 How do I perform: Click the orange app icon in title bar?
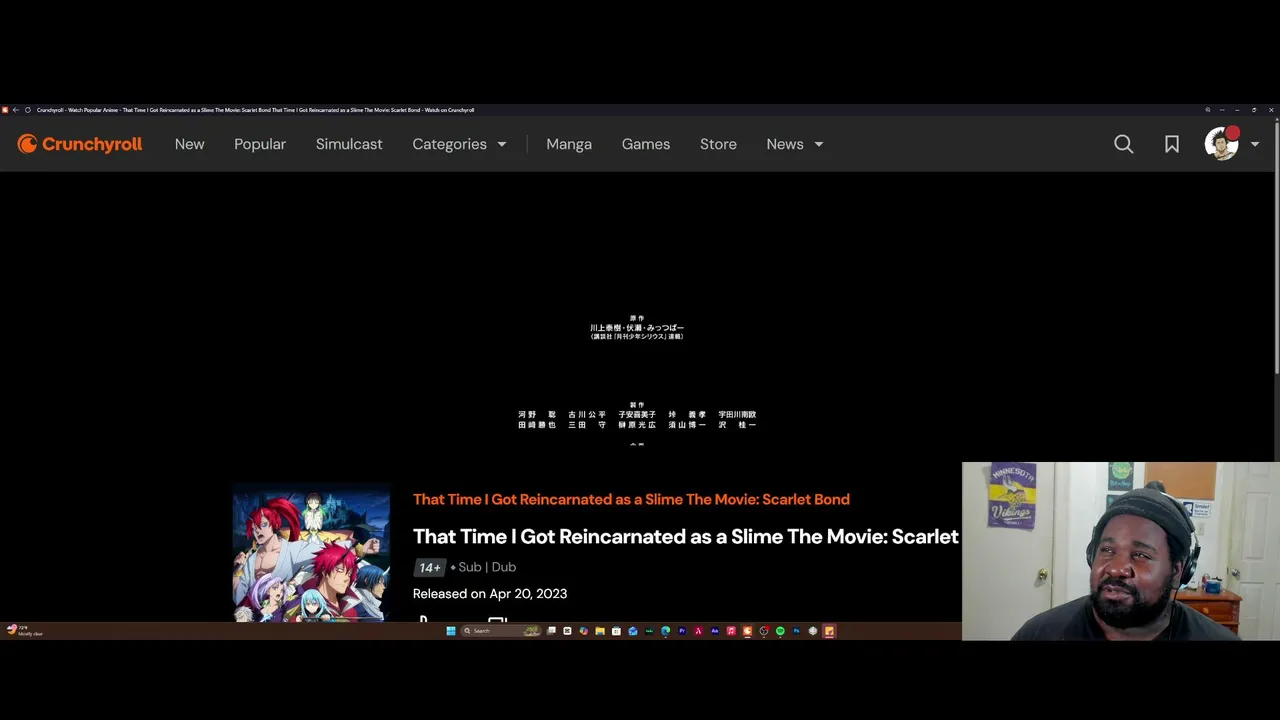point(5,110)
